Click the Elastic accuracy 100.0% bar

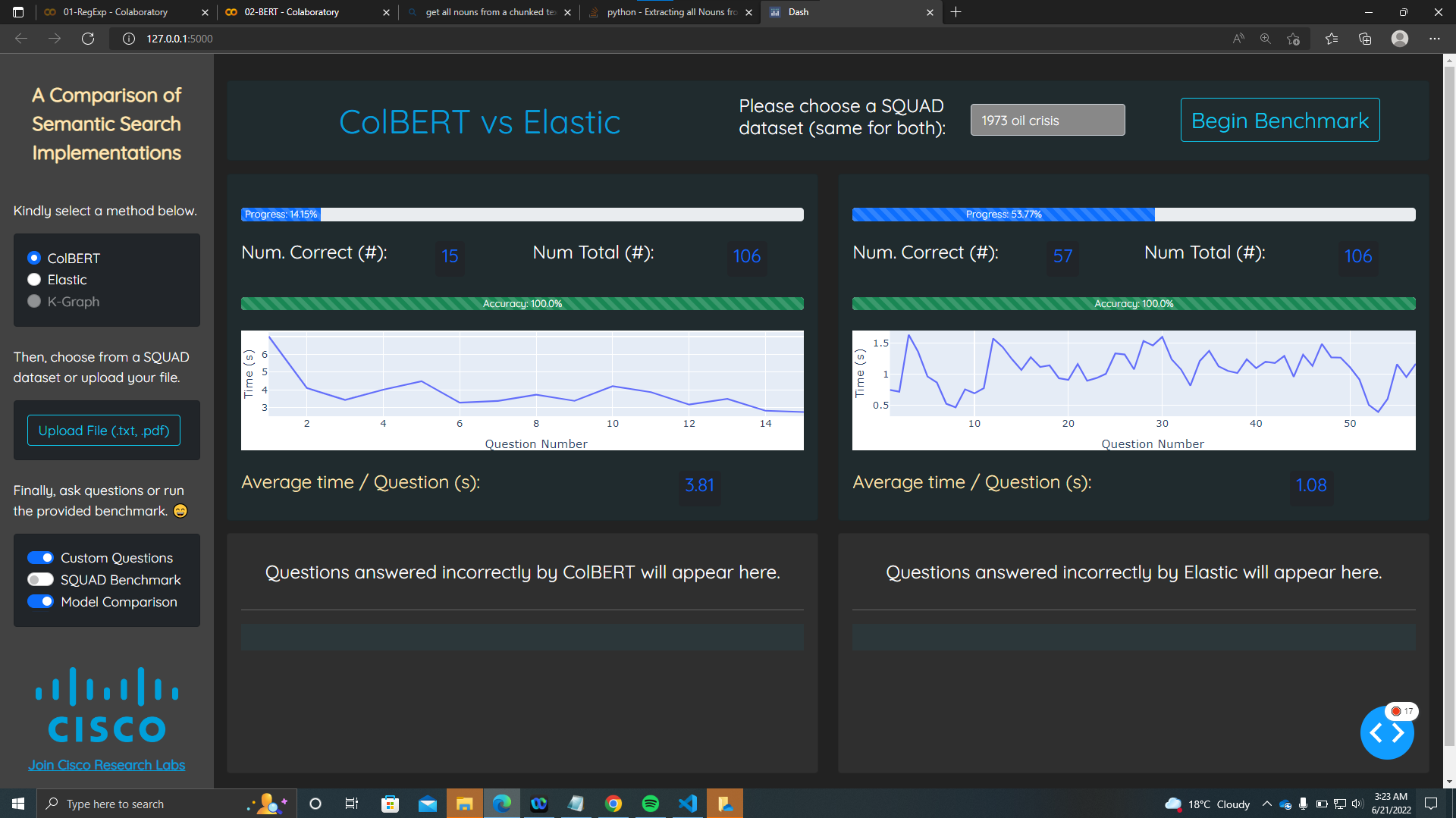tap(1134, 304)
